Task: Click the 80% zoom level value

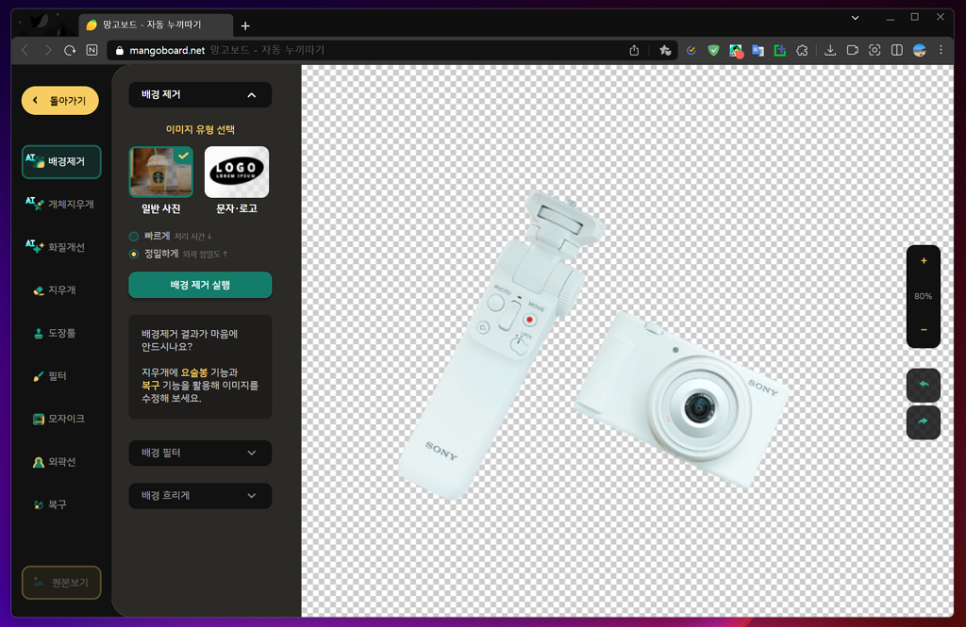Action: click(x=923, y=296)
